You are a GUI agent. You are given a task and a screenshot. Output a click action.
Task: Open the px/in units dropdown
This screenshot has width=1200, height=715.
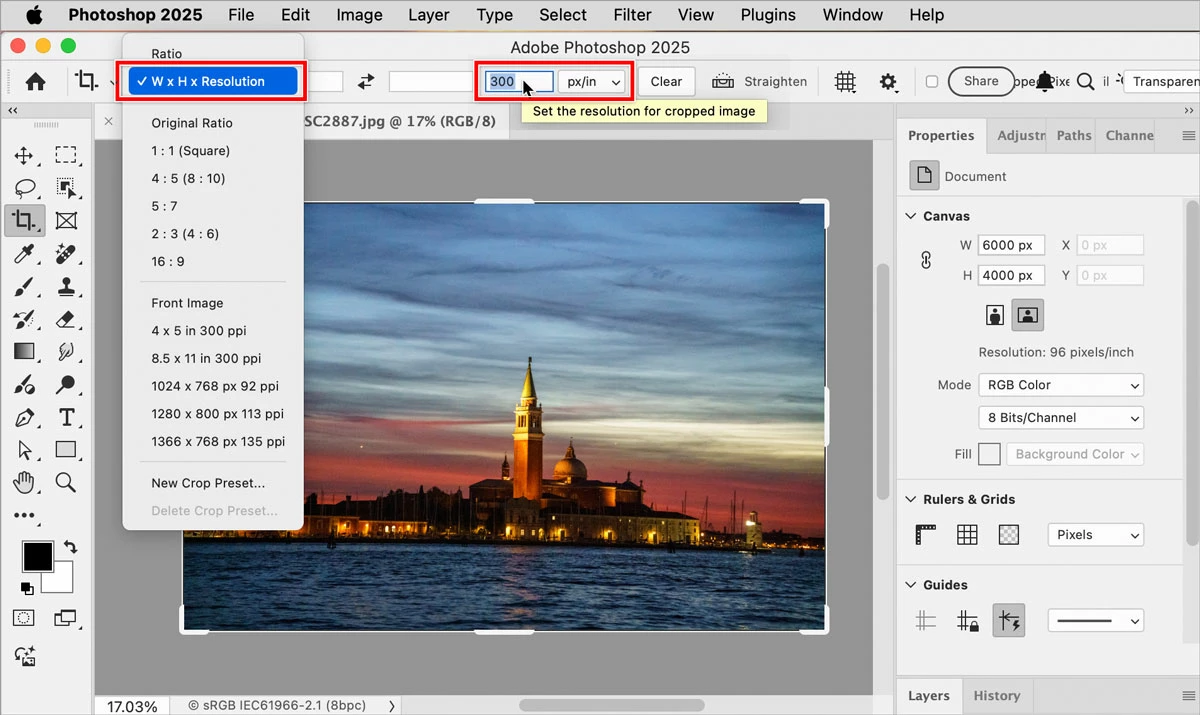594,82
